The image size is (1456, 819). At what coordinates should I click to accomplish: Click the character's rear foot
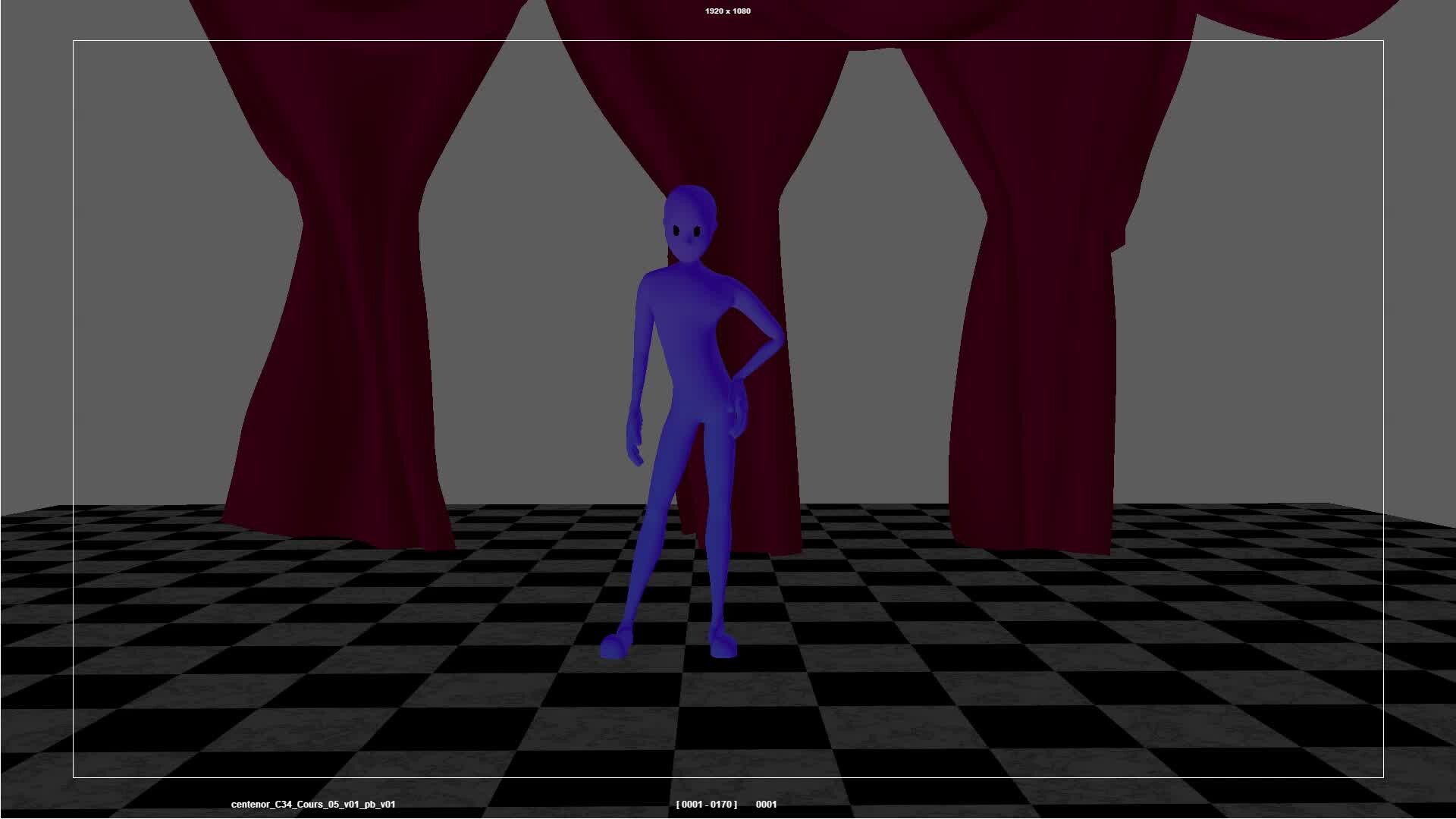click(x=723, y=645)
